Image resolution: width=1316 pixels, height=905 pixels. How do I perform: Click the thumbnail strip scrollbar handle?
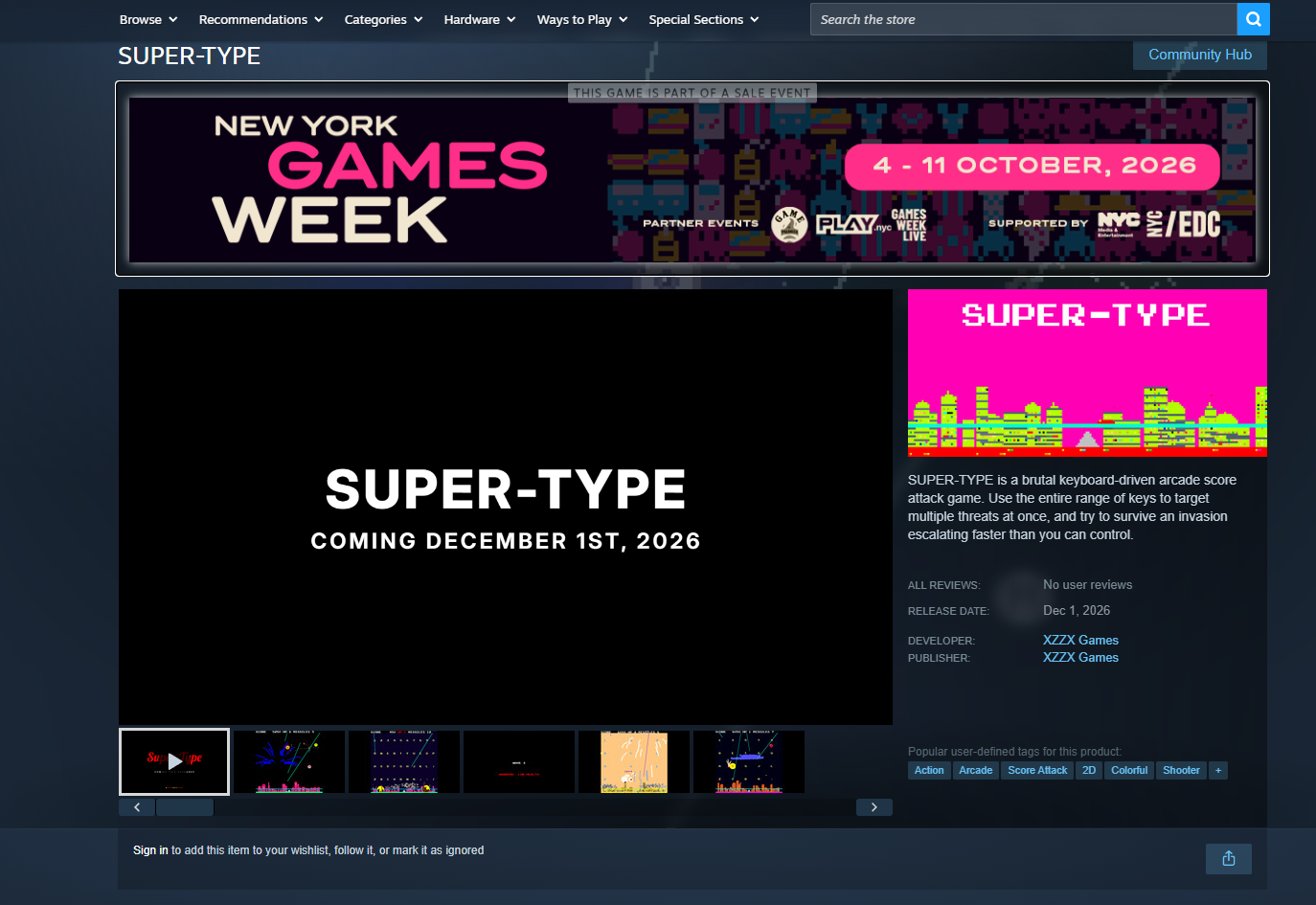click(185, 807)
